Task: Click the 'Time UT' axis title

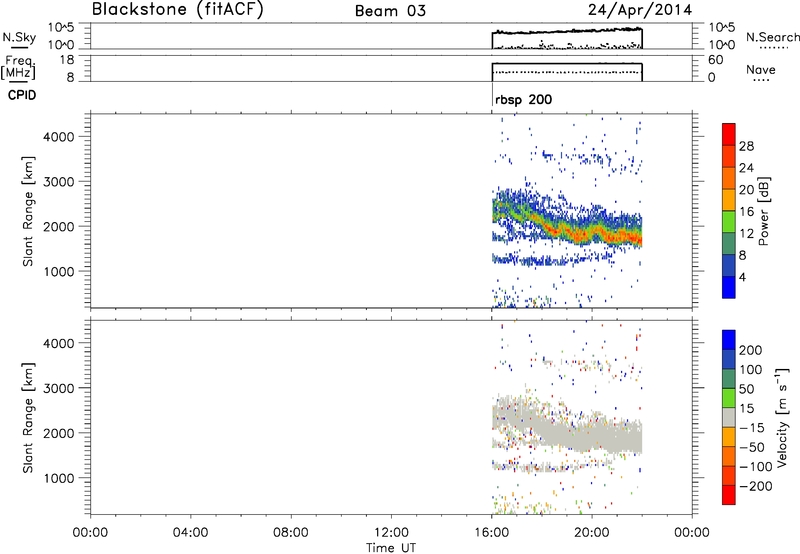Action: 391,548
